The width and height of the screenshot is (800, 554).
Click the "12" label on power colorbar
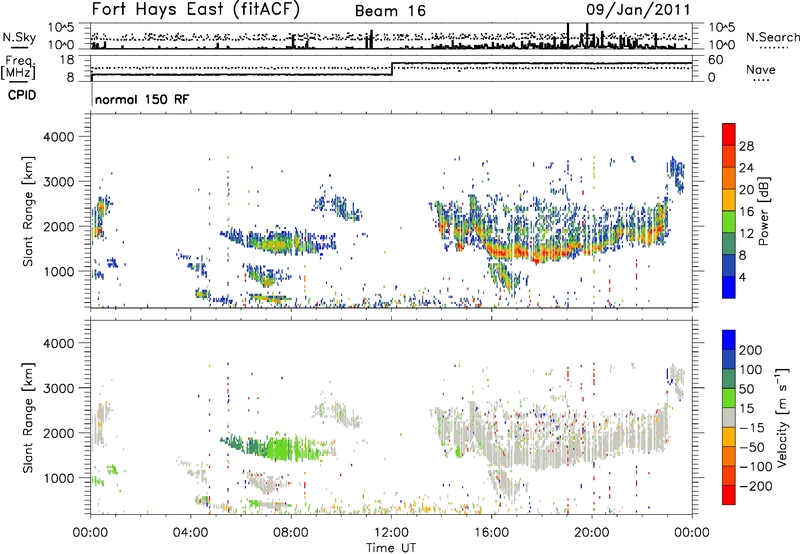pos(746,234)
